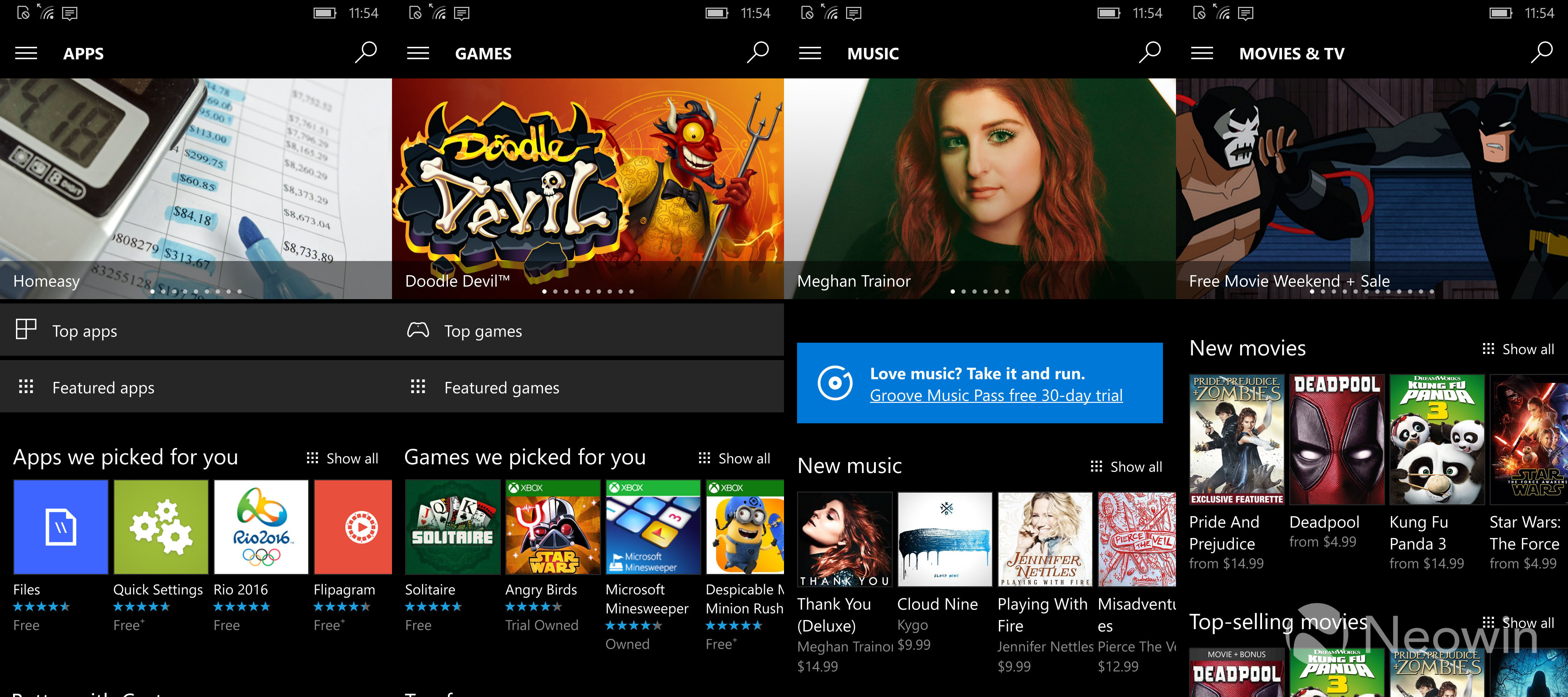
Task: Open Star Wars The Force Awakens poster
Action: (1529, 440)
